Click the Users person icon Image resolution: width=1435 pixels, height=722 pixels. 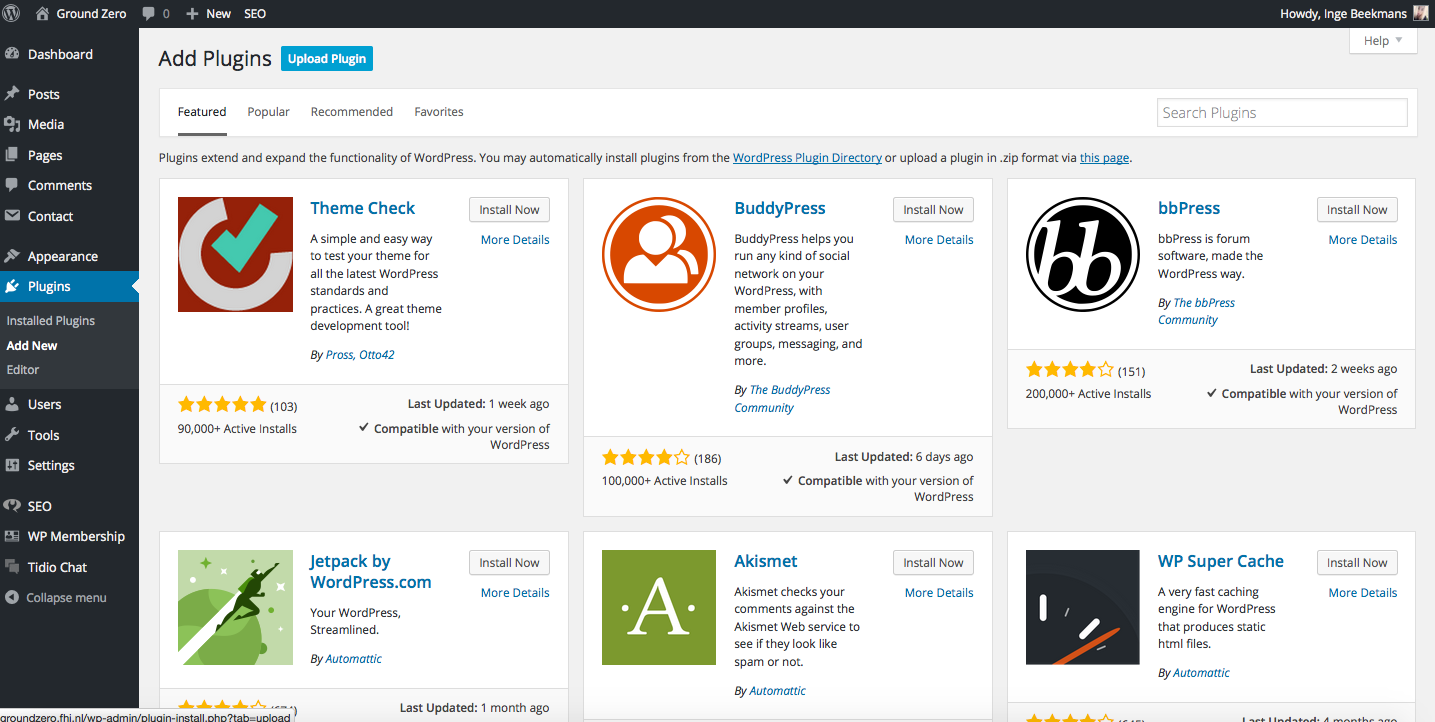pos(12,404)
